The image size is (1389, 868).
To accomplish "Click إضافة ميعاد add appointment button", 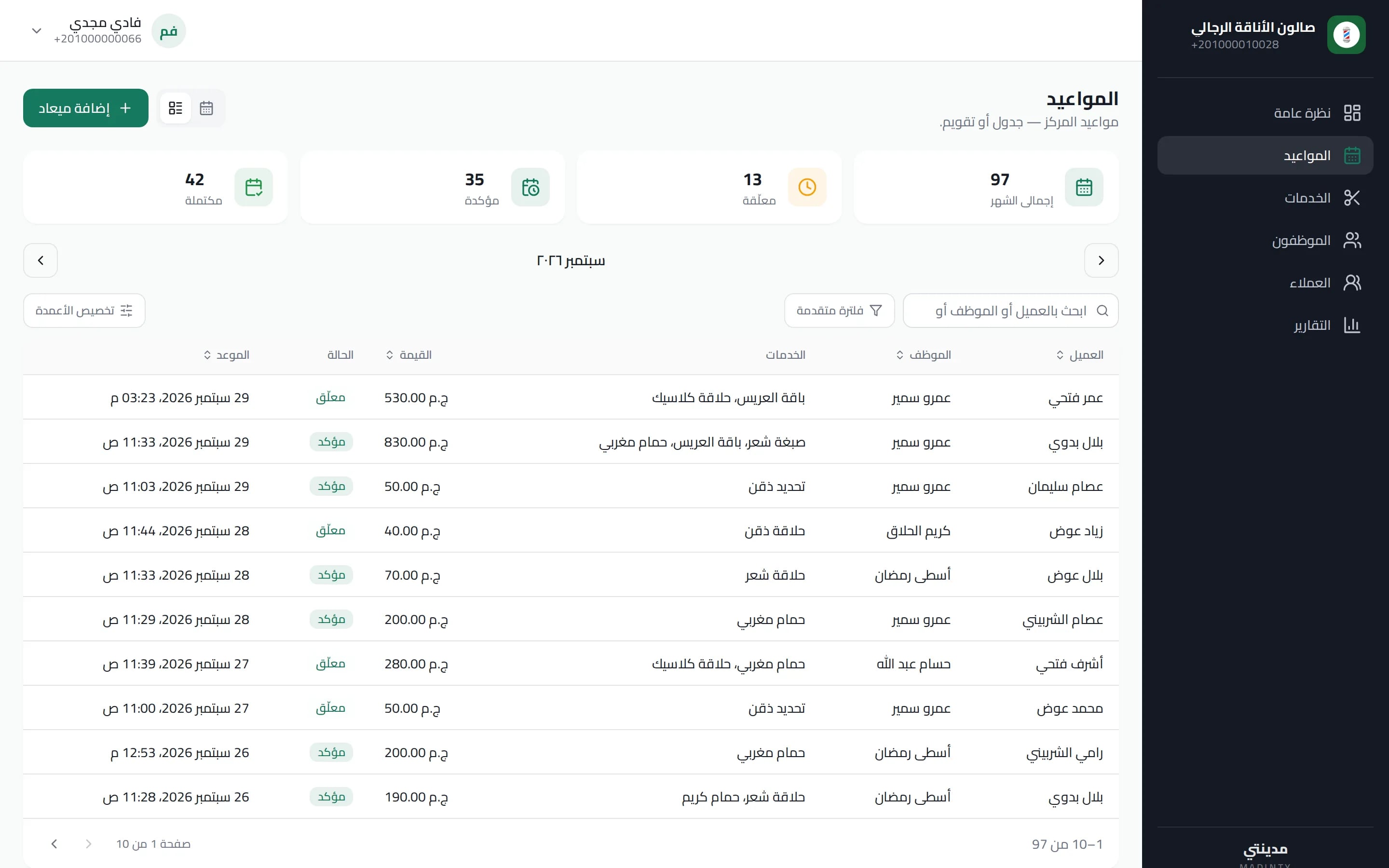I will 85,108.
